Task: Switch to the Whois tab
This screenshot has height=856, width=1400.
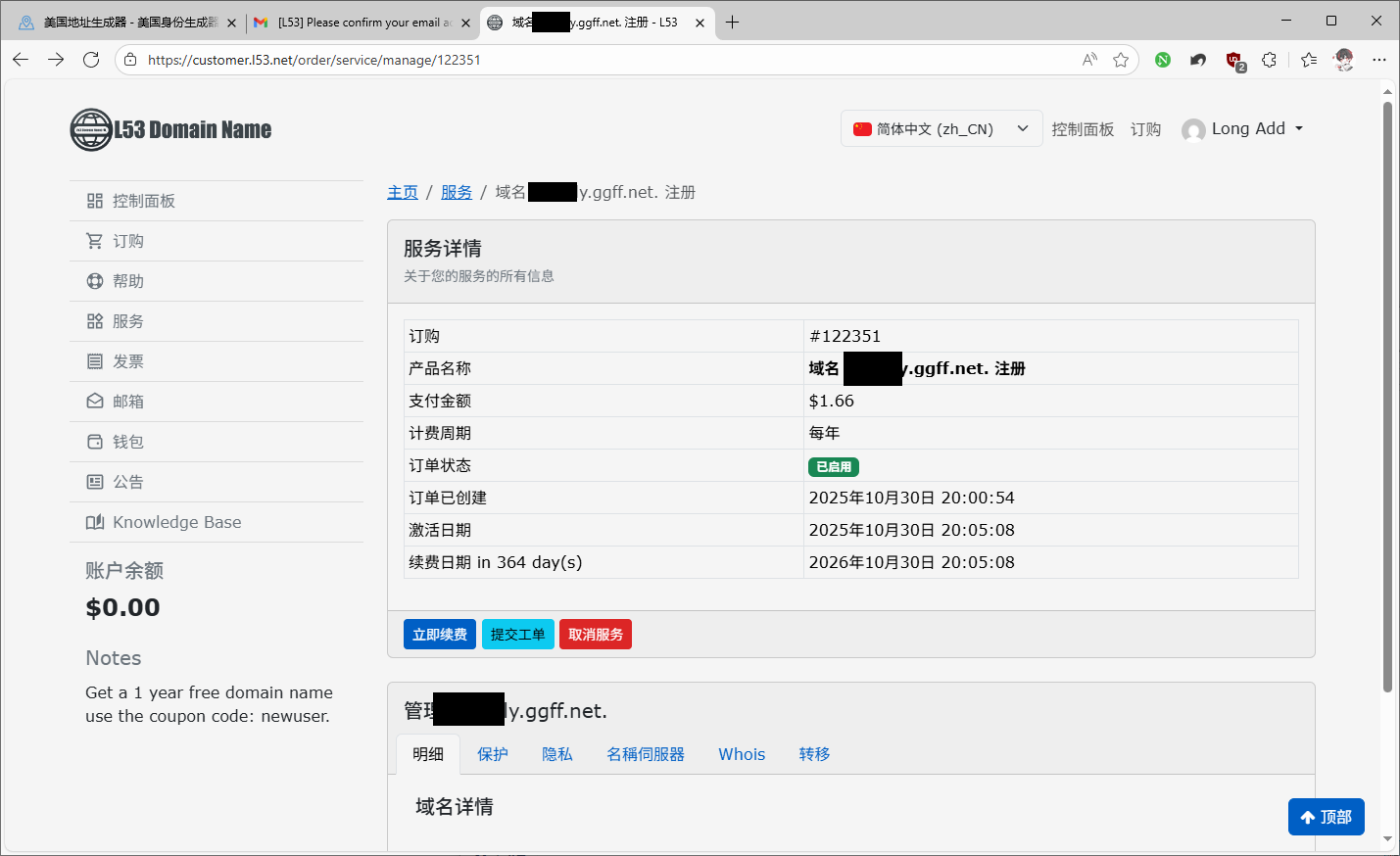Action: tap(742, 754)
